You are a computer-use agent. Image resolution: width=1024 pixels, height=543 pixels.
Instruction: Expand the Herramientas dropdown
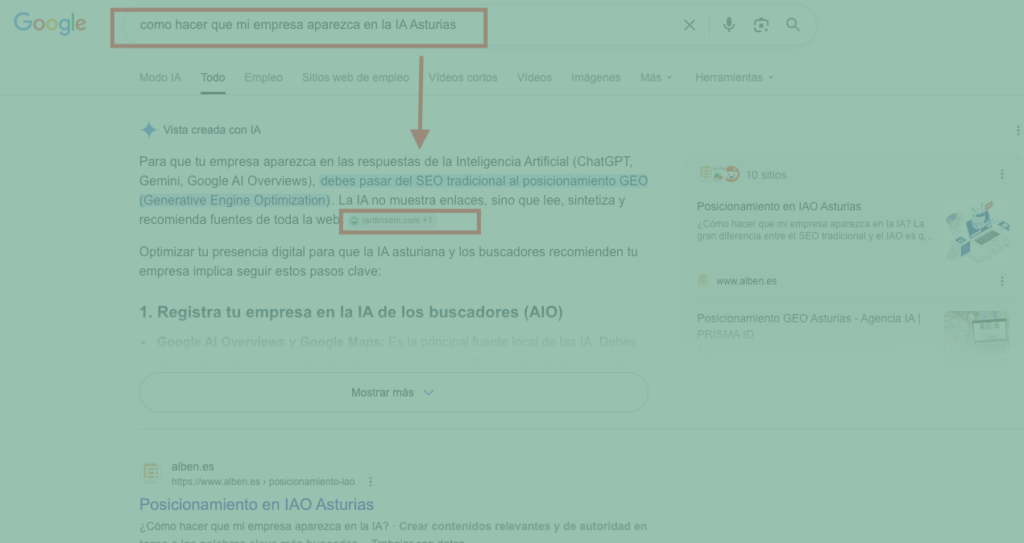(734, 77)
